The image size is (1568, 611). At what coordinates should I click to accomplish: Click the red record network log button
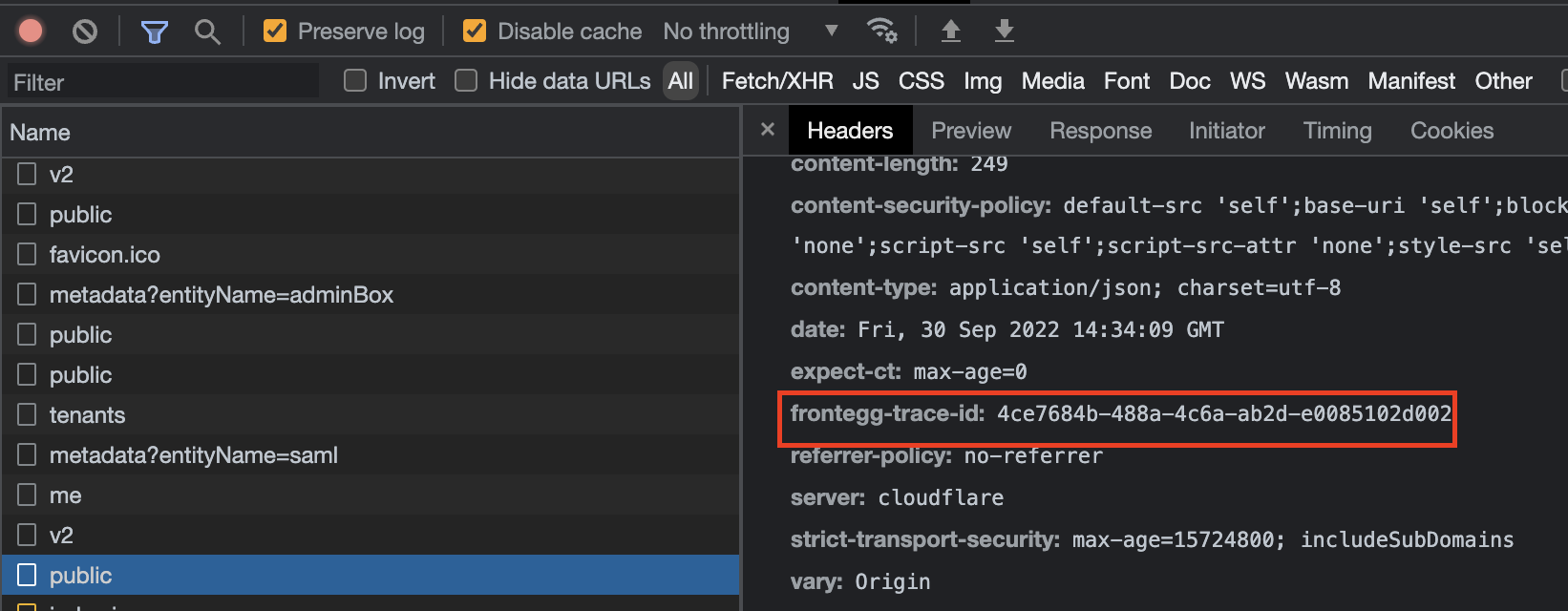pos(31,32)
